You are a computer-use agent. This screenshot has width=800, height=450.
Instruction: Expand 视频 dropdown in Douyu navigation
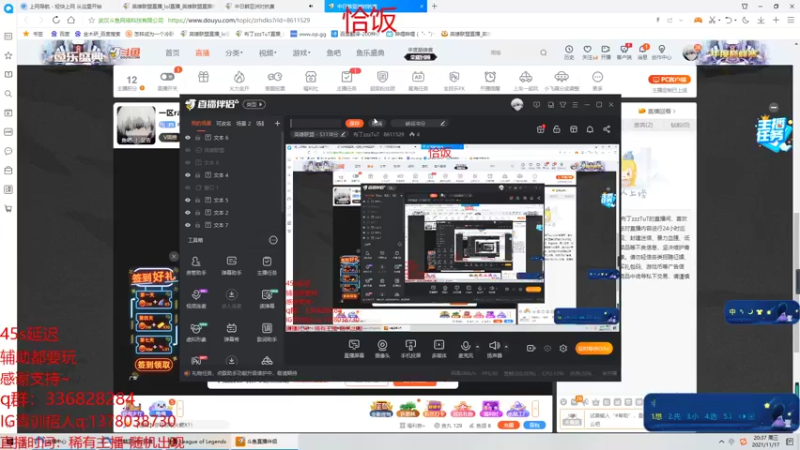click(267, 53)
